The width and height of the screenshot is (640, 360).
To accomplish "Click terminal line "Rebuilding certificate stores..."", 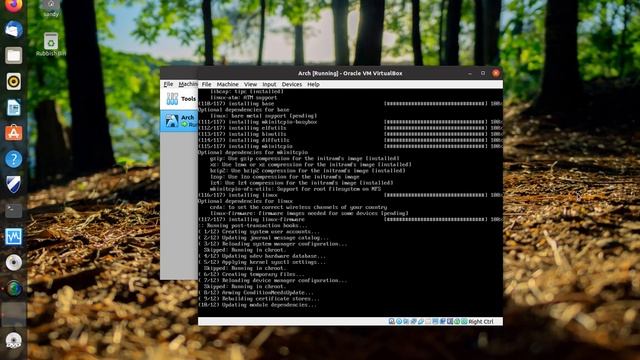I will 271,299.
